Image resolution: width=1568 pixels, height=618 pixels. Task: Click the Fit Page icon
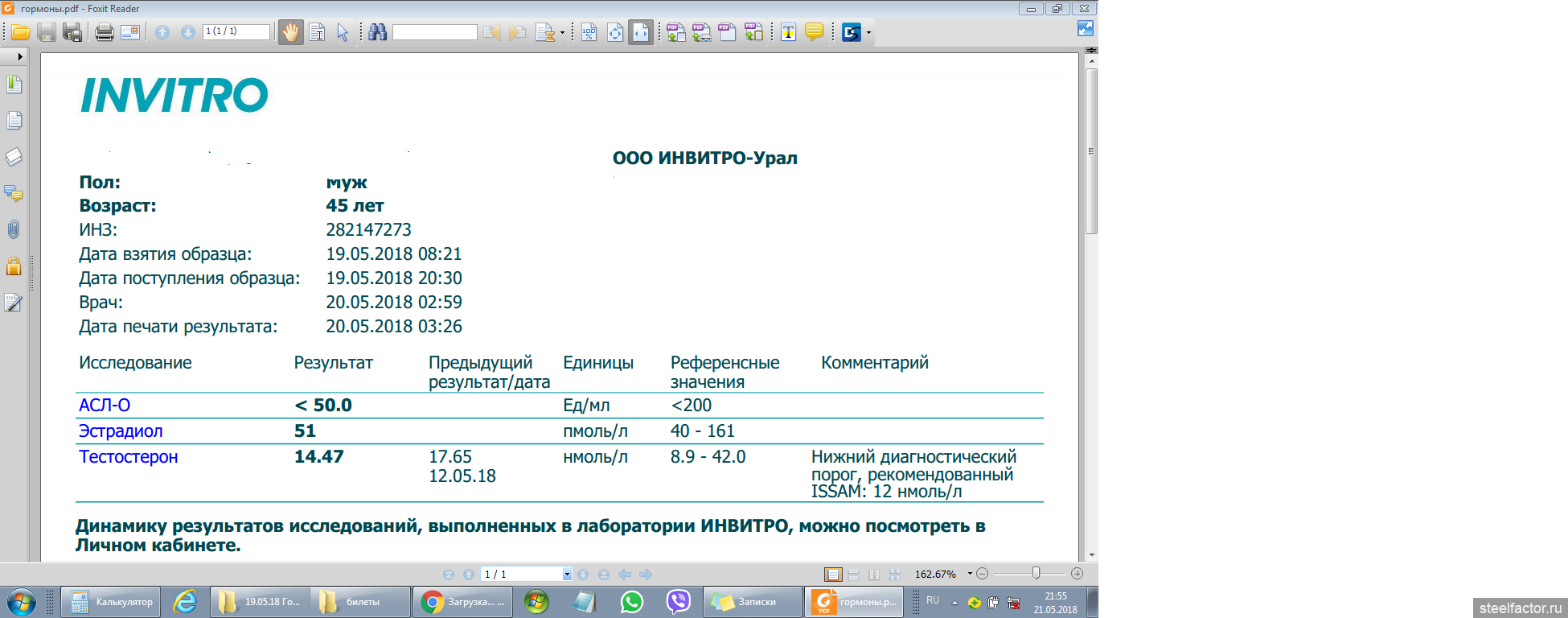coord(615,32)
